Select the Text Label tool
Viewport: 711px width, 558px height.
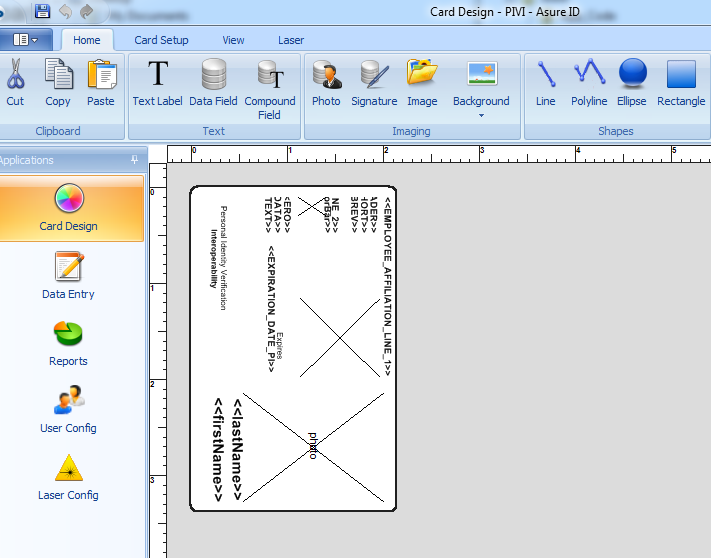pos(158,83)
